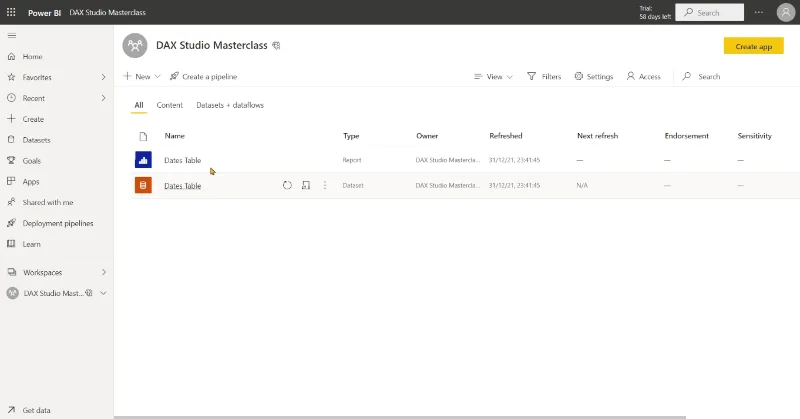Open workspace Settings
The width and height of the screenshot is (800, 419).
point(594,77)
